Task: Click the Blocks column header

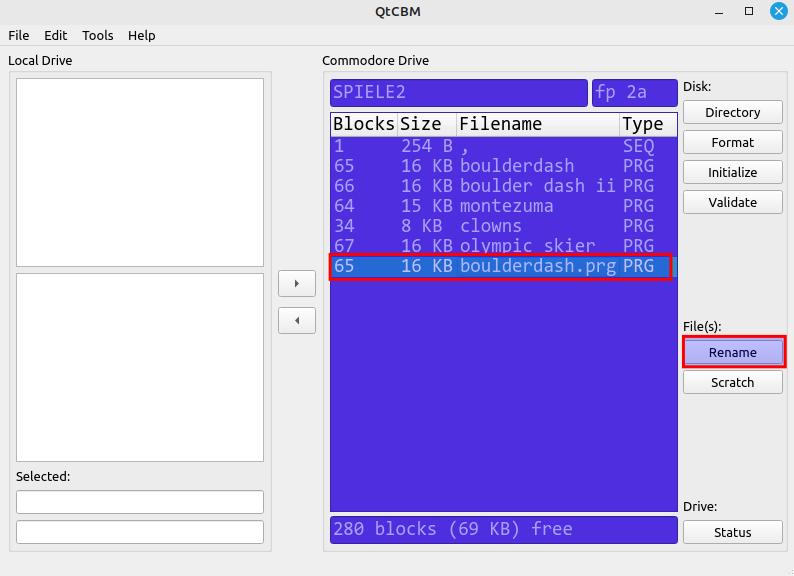Action: pyautogui.click(x=363, y=125)
